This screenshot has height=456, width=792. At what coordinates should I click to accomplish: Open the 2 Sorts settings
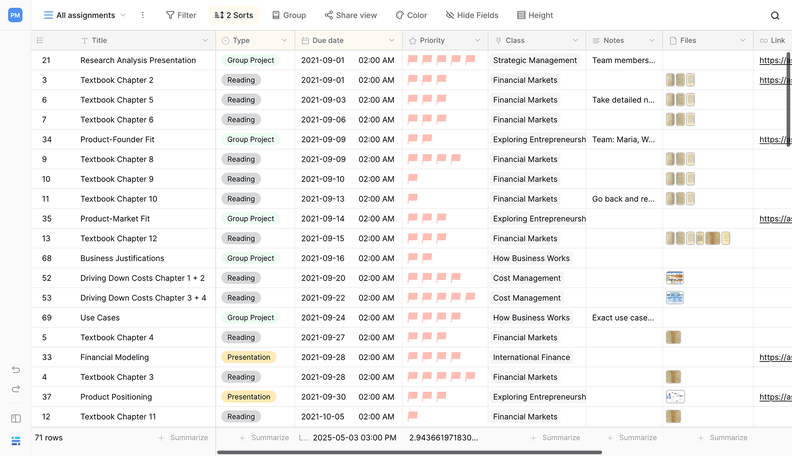234,16
